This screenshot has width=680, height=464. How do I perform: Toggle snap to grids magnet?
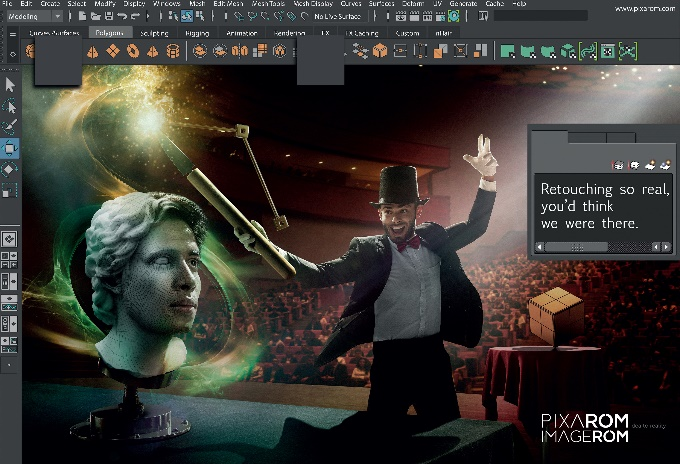tap(239, 16)
